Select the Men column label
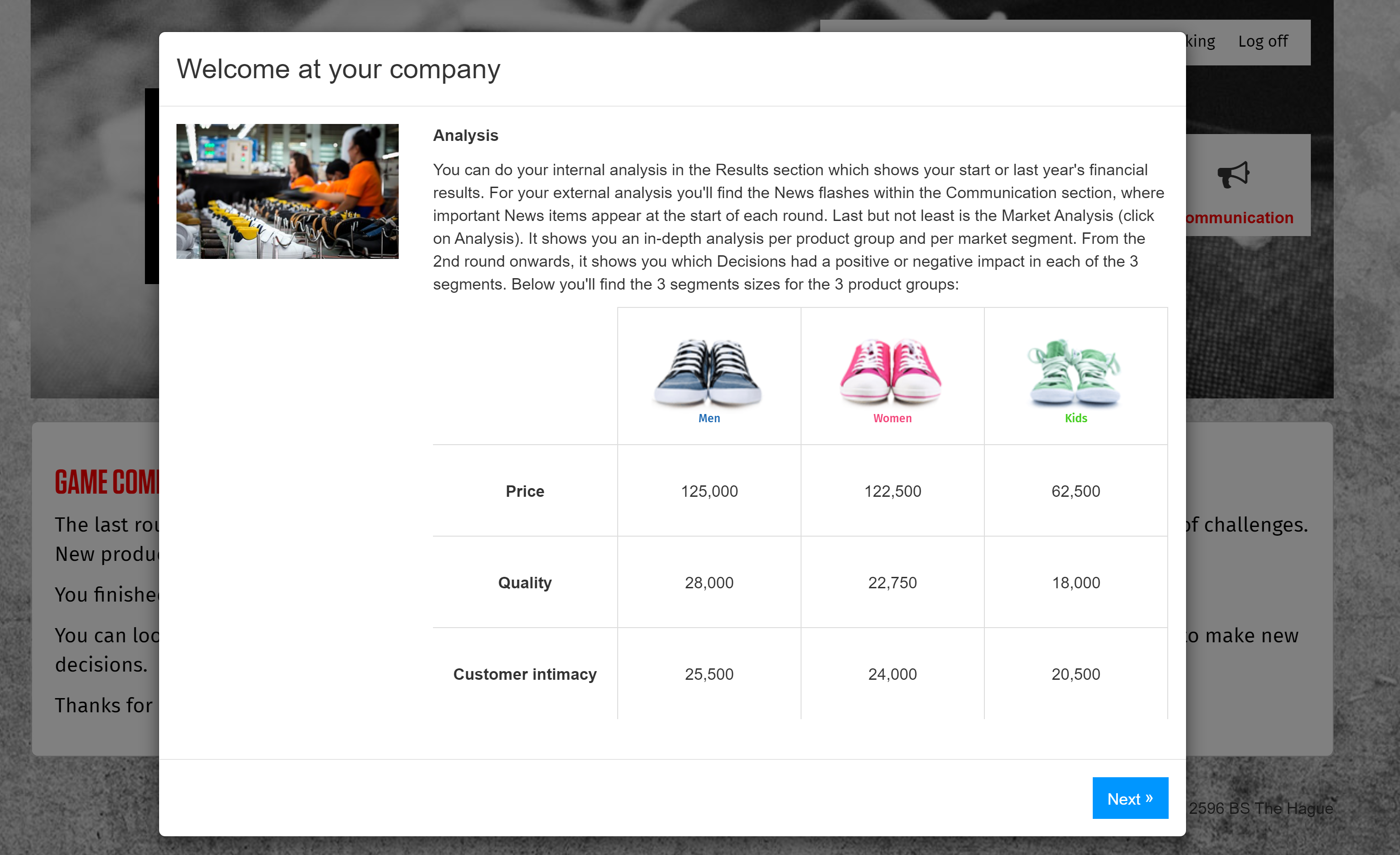1400x855 pixels. (x=709, y=419)
